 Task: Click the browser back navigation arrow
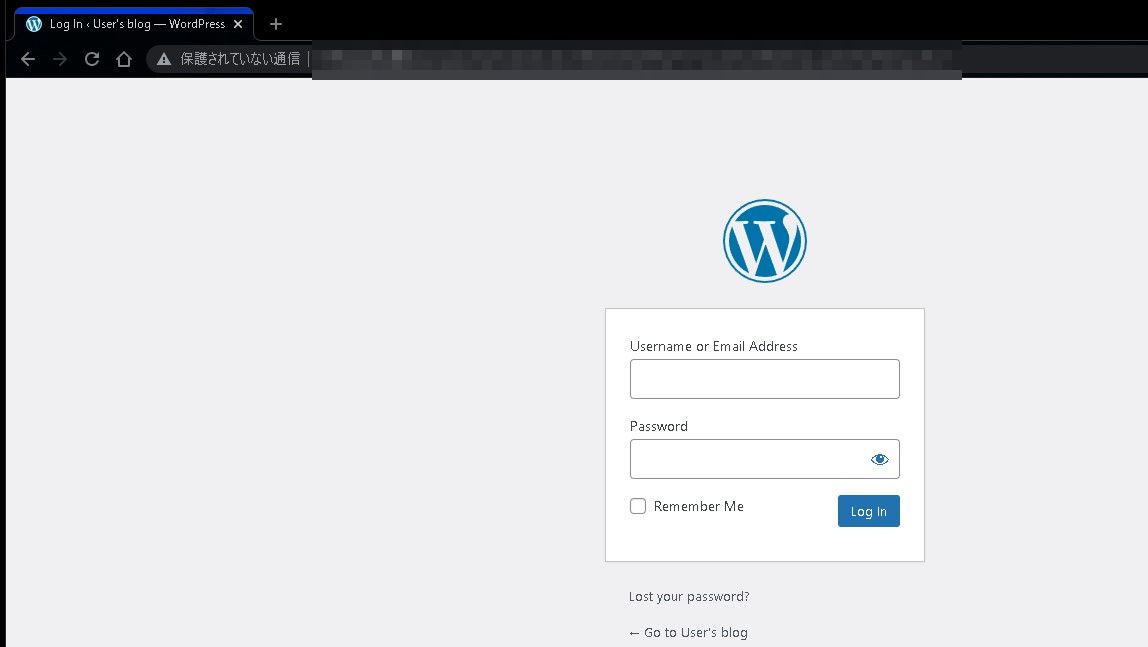pos(27,58)
